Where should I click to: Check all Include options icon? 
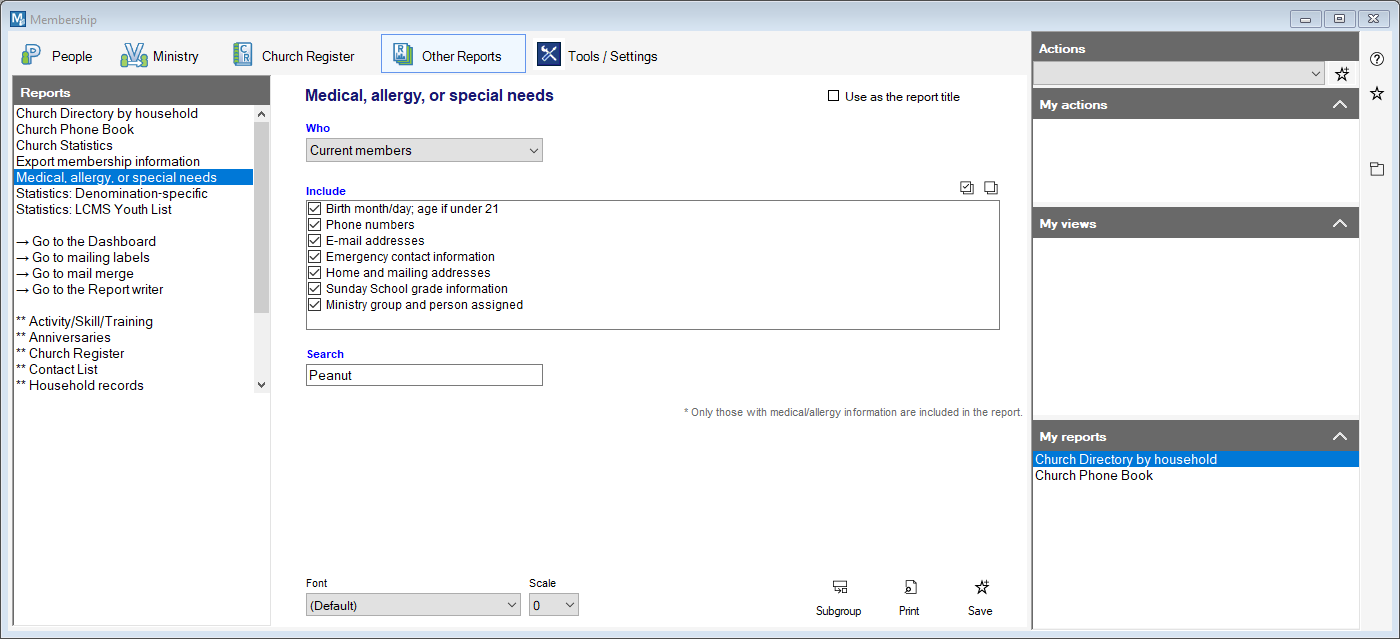click(967, 188)
